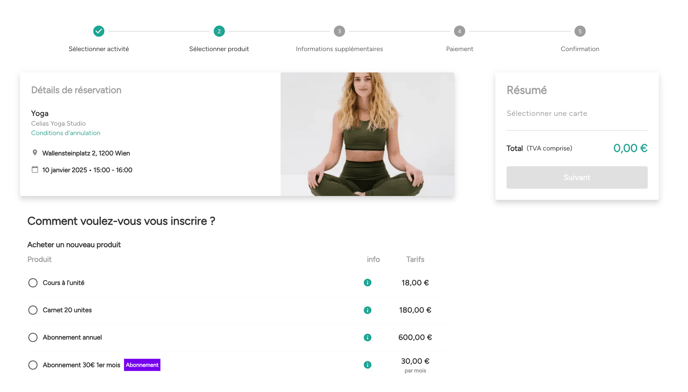Show info for Abonnement annuel
This screenshot has height=392, width=688.
(367, 337)
